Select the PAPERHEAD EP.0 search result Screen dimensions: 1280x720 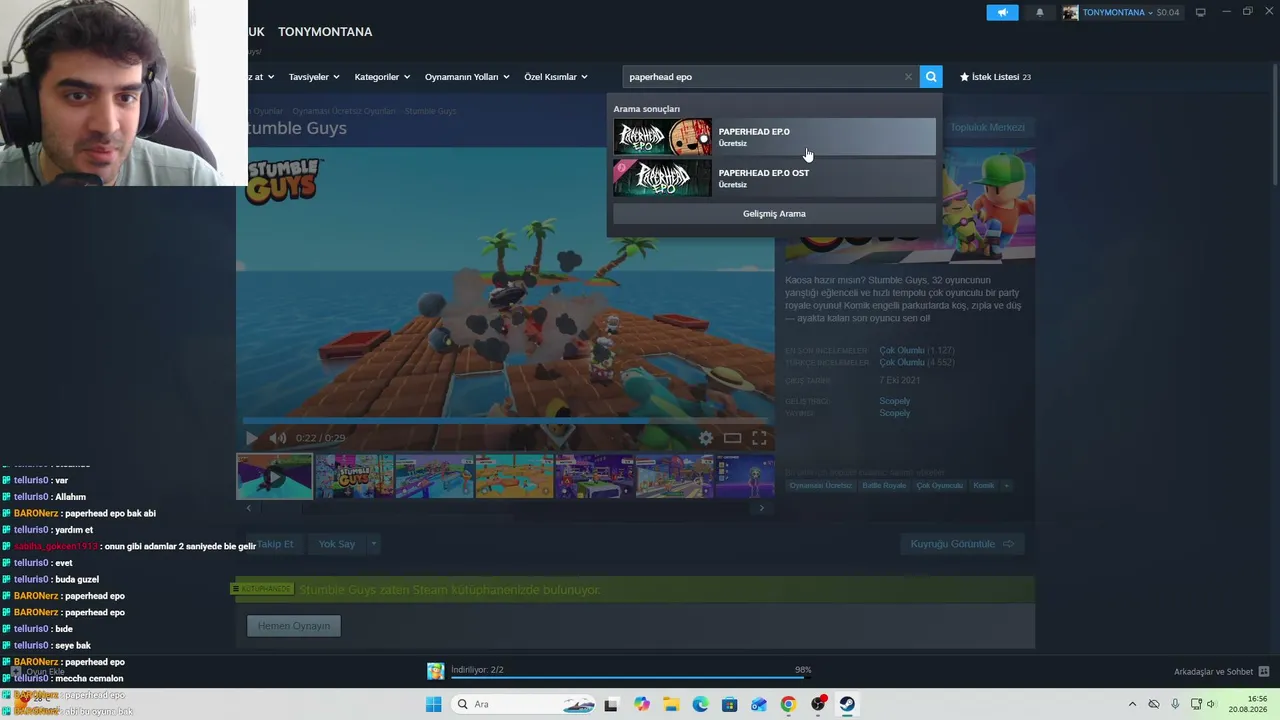click(x=774, y=137)
